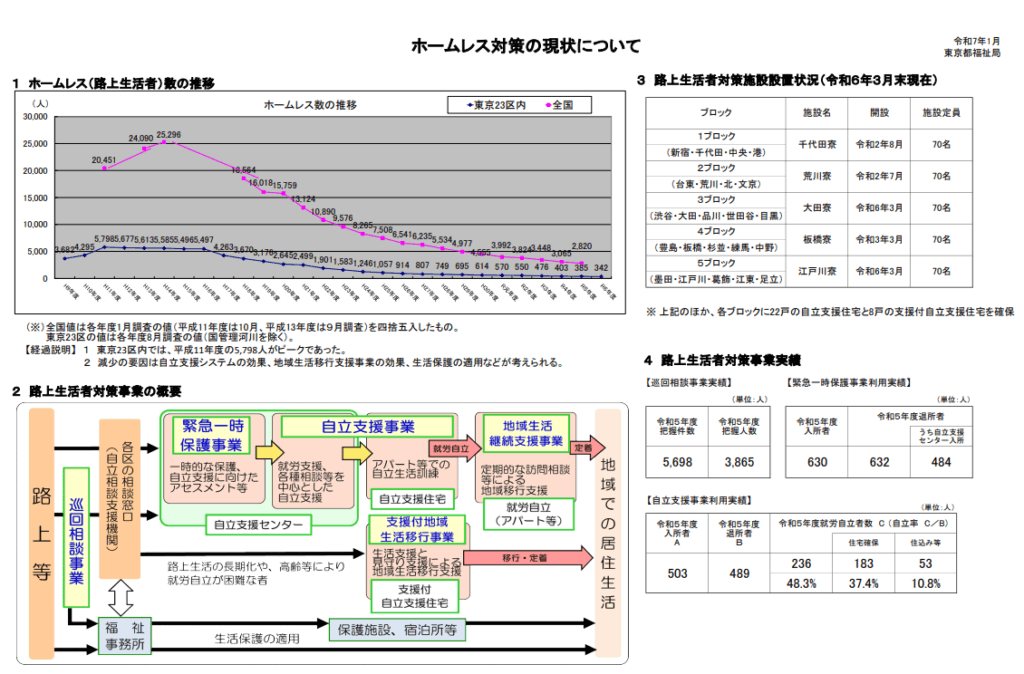The height and width of the screenshot is (674, 1024).
Task: Select the 支援付自立支援住宅 box
Action: point(415,596)
